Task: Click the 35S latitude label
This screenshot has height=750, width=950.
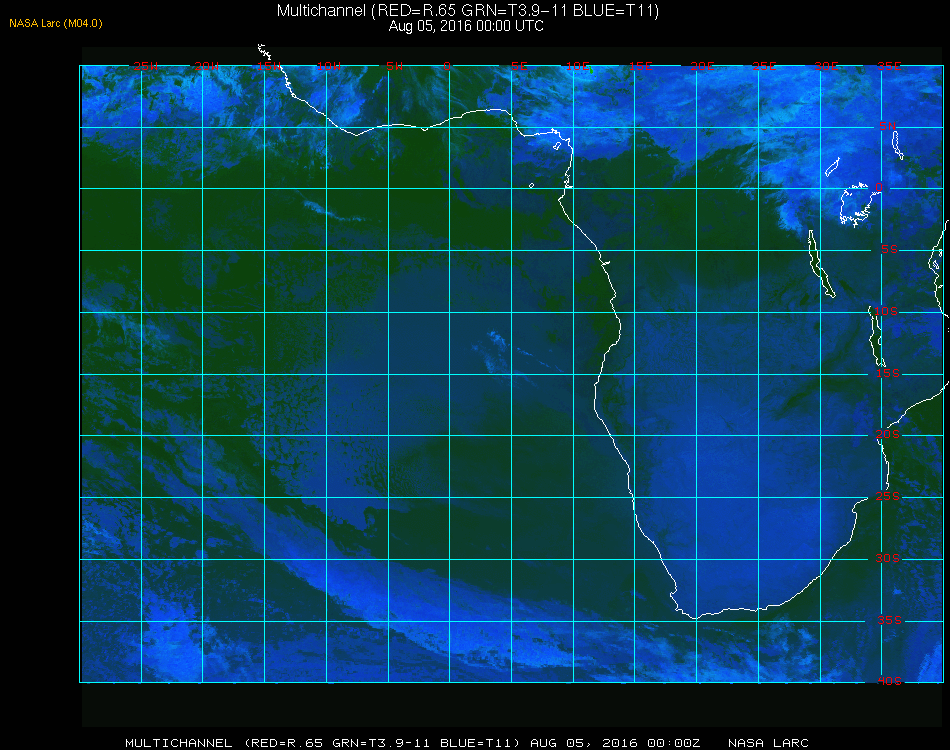Action: pyautogui.click(x=889, y=620)
